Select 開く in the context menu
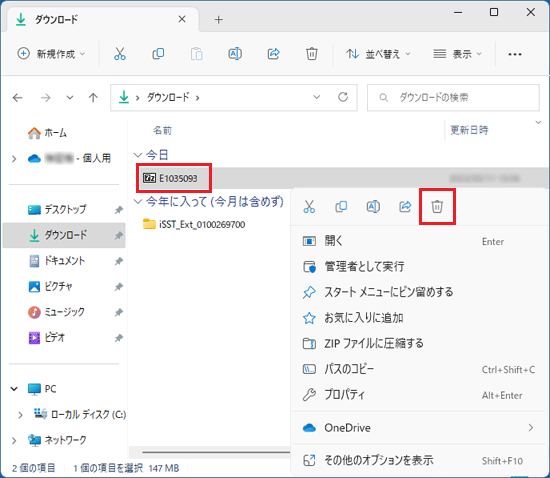Image resolution: width=550 pixels, height=478 pixels. pyautogui.click(x=419, y=241)
